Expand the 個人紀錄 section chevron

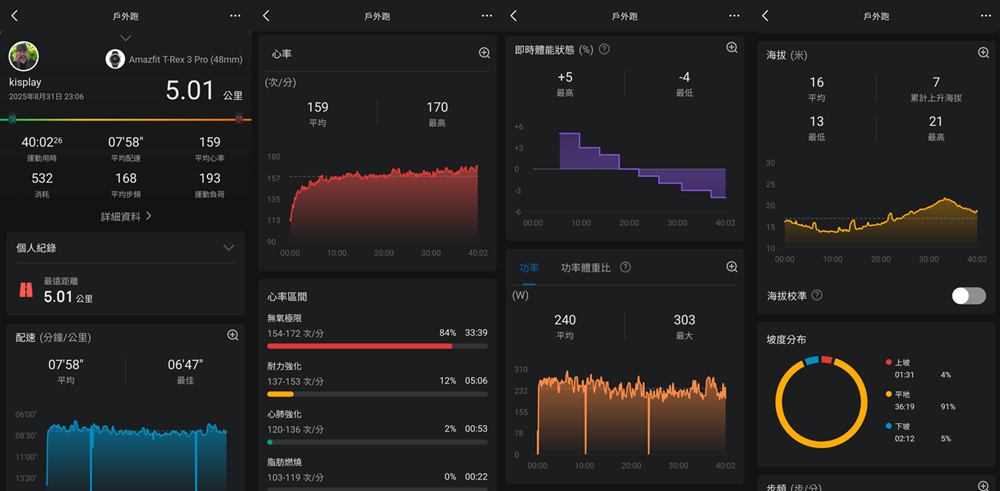pyautogui.click(x=229, y=248)
